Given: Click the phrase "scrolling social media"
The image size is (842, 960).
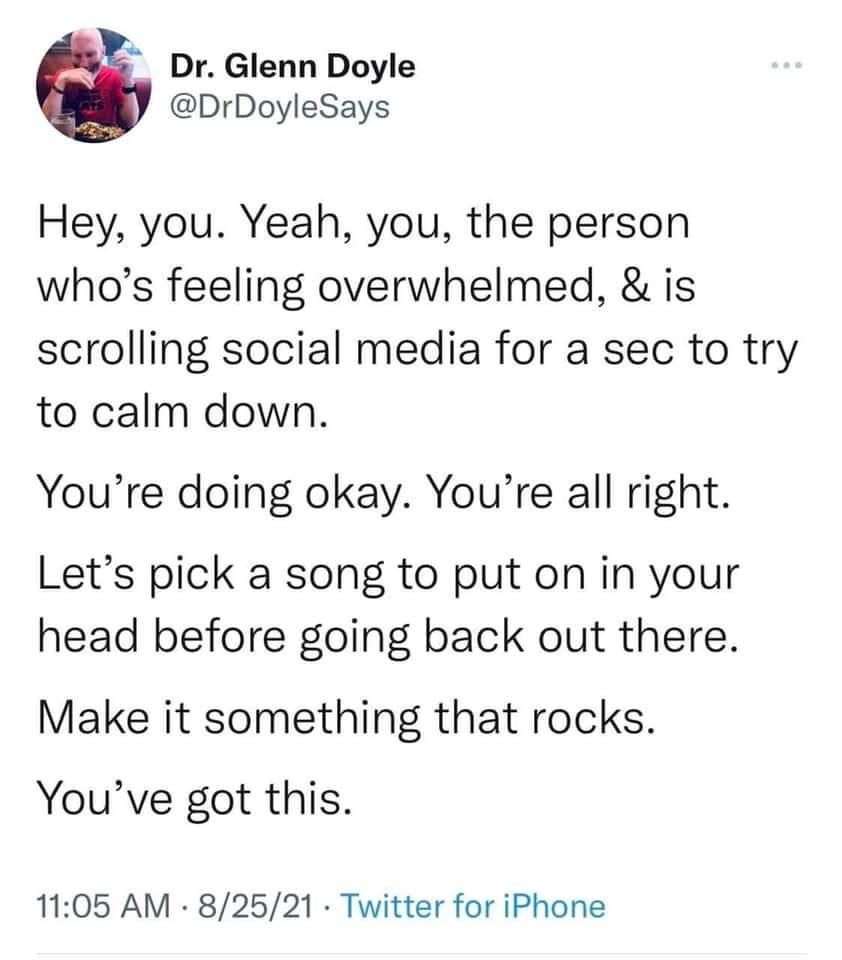Looking at the screenshot, I should 258,354.
